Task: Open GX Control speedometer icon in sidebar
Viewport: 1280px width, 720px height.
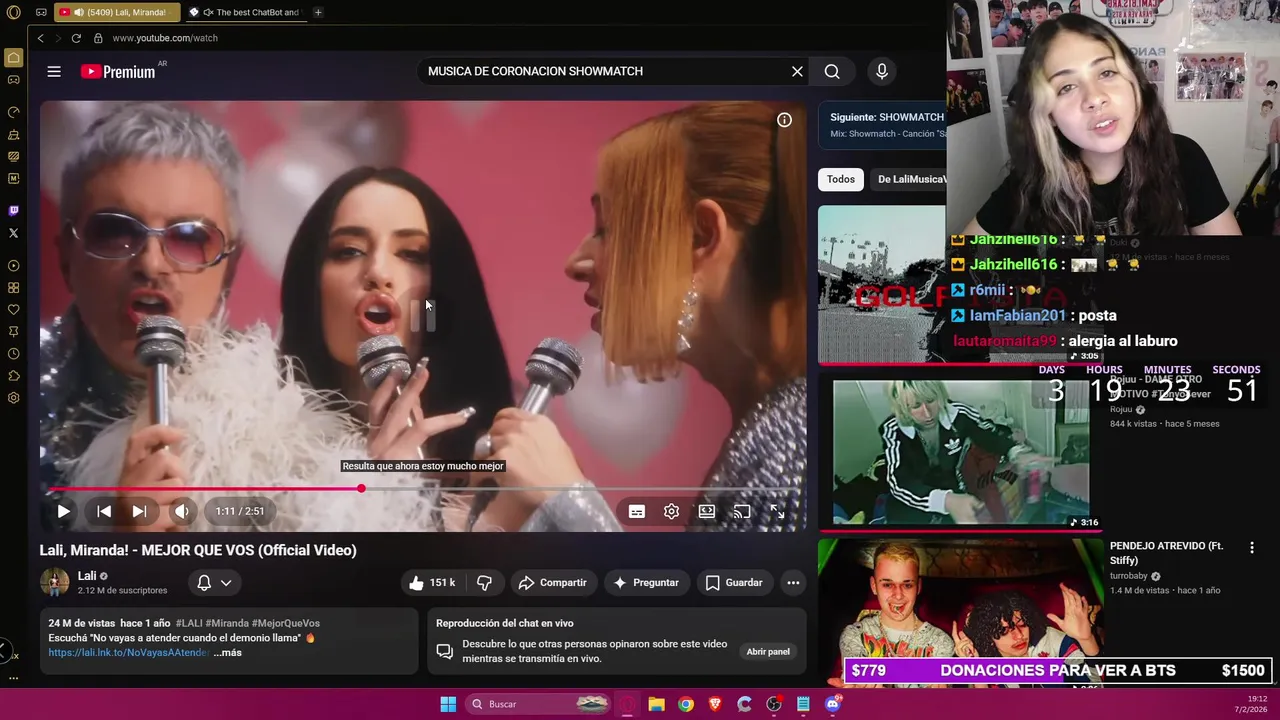Action: 13,112
